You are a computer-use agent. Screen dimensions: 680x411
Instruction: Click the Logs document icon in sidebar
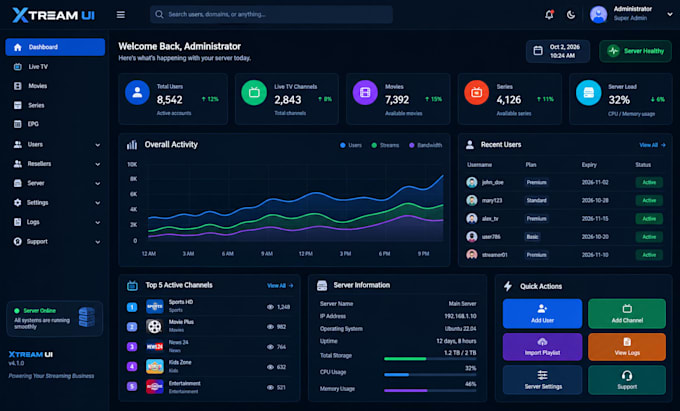(x=17, y=222)
